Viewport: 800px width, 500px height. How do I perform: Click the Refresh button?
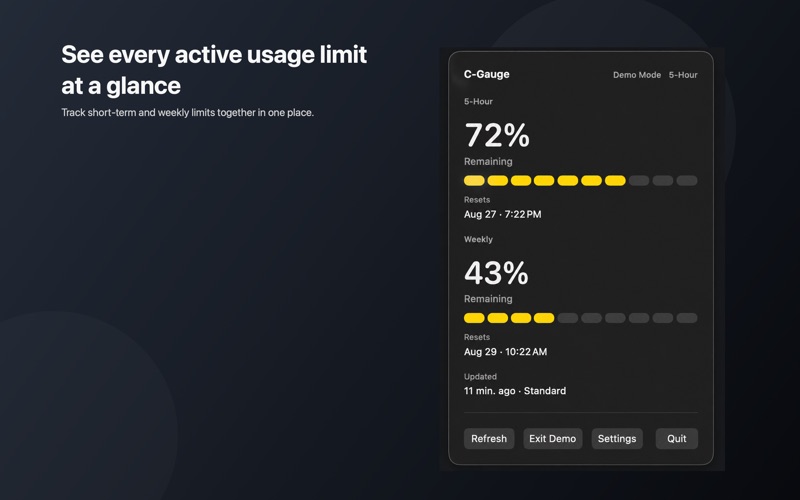pyautogui.click(x=489, y=439)
